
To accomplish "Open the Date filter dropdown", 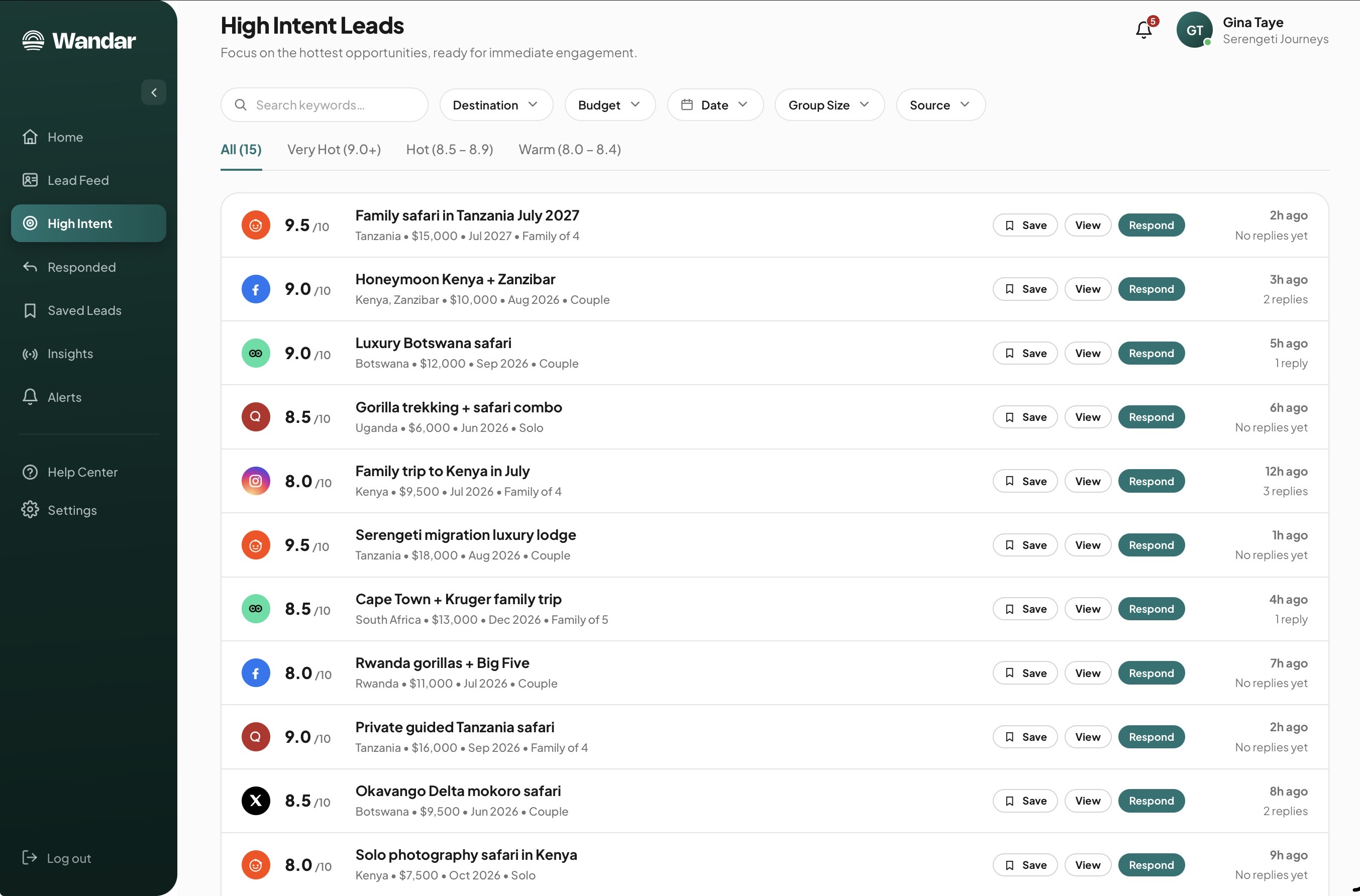I will (x=715, y=105).
